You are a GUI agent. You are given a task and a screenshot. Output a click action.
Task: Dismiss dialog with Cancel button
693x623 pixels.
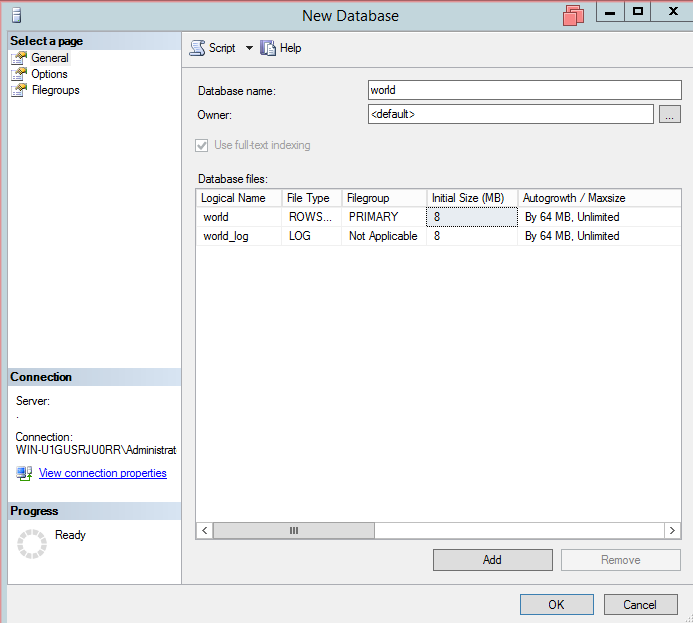tap(640, 604)
